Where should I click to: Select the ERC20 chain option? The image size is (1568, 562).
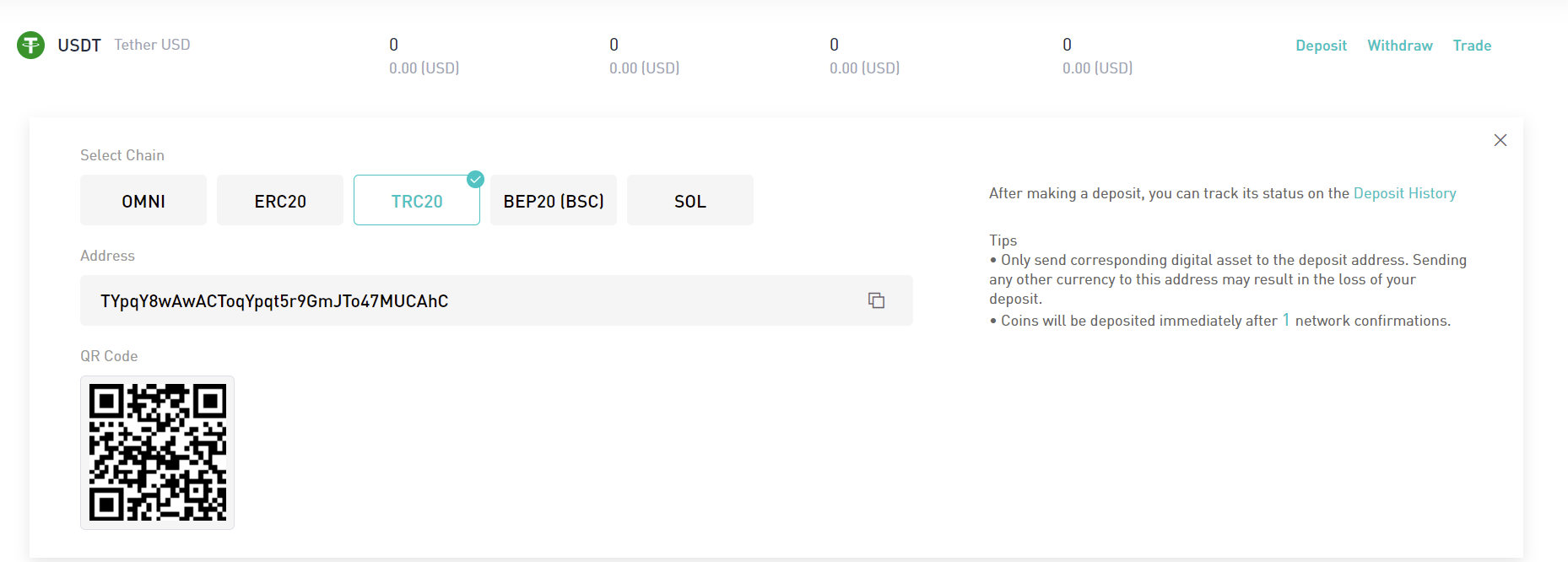pos(280,200)
